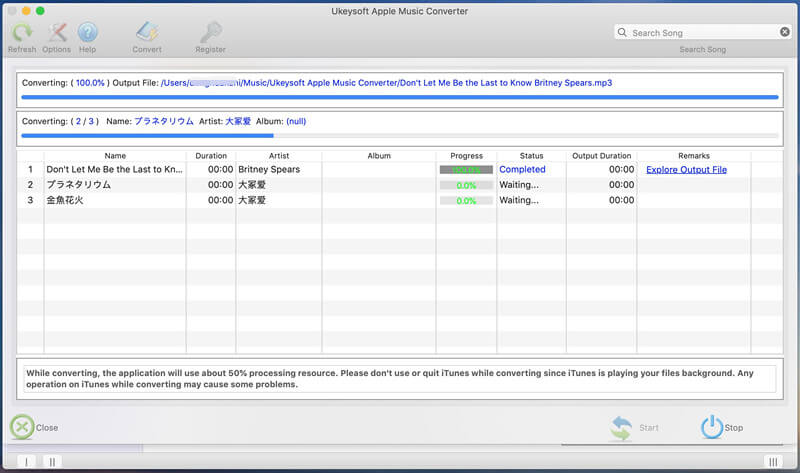Screen dimensions: 800x473
Task: Click the Close button at bottom
Action: click(x=34, y=428)
